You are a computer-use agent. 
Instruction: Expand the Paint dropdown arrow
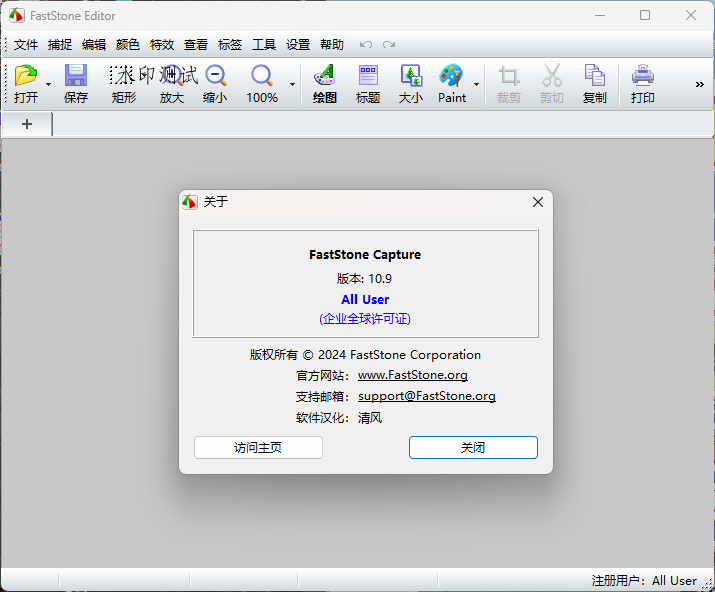point(477,84)
